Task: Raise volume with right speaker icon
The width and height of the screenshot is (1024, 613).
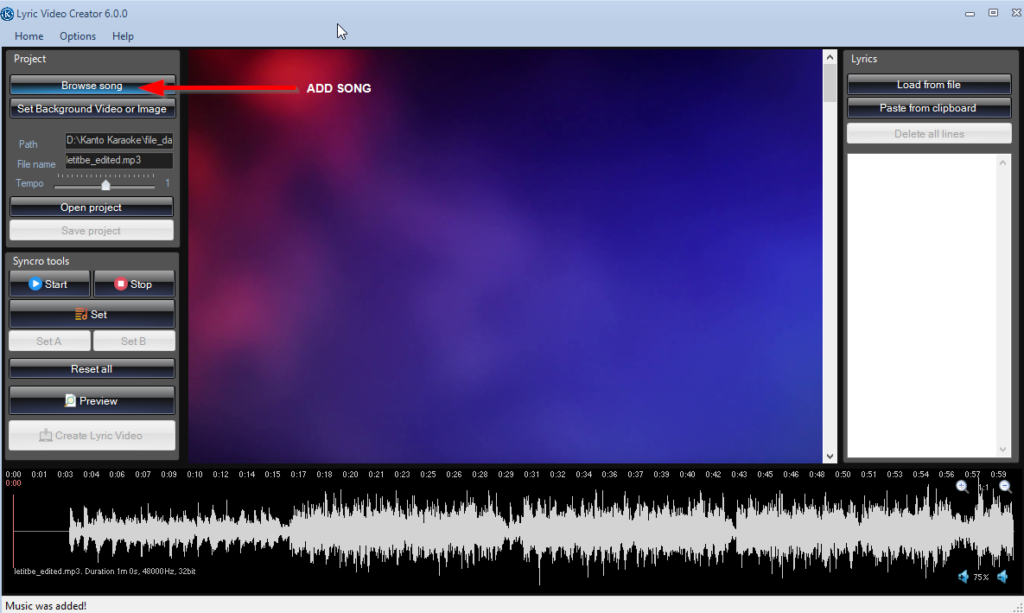Action: (x=1003, y=577)
